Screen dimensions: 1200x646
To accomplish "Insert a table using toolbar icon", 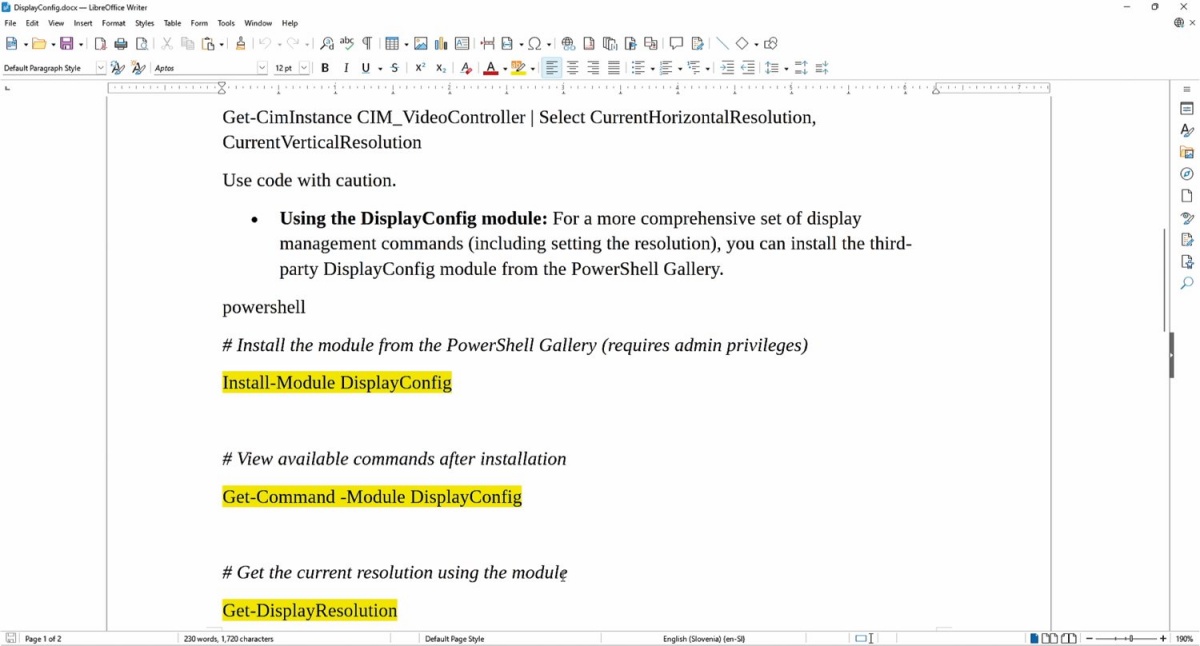I will (392, 43).
